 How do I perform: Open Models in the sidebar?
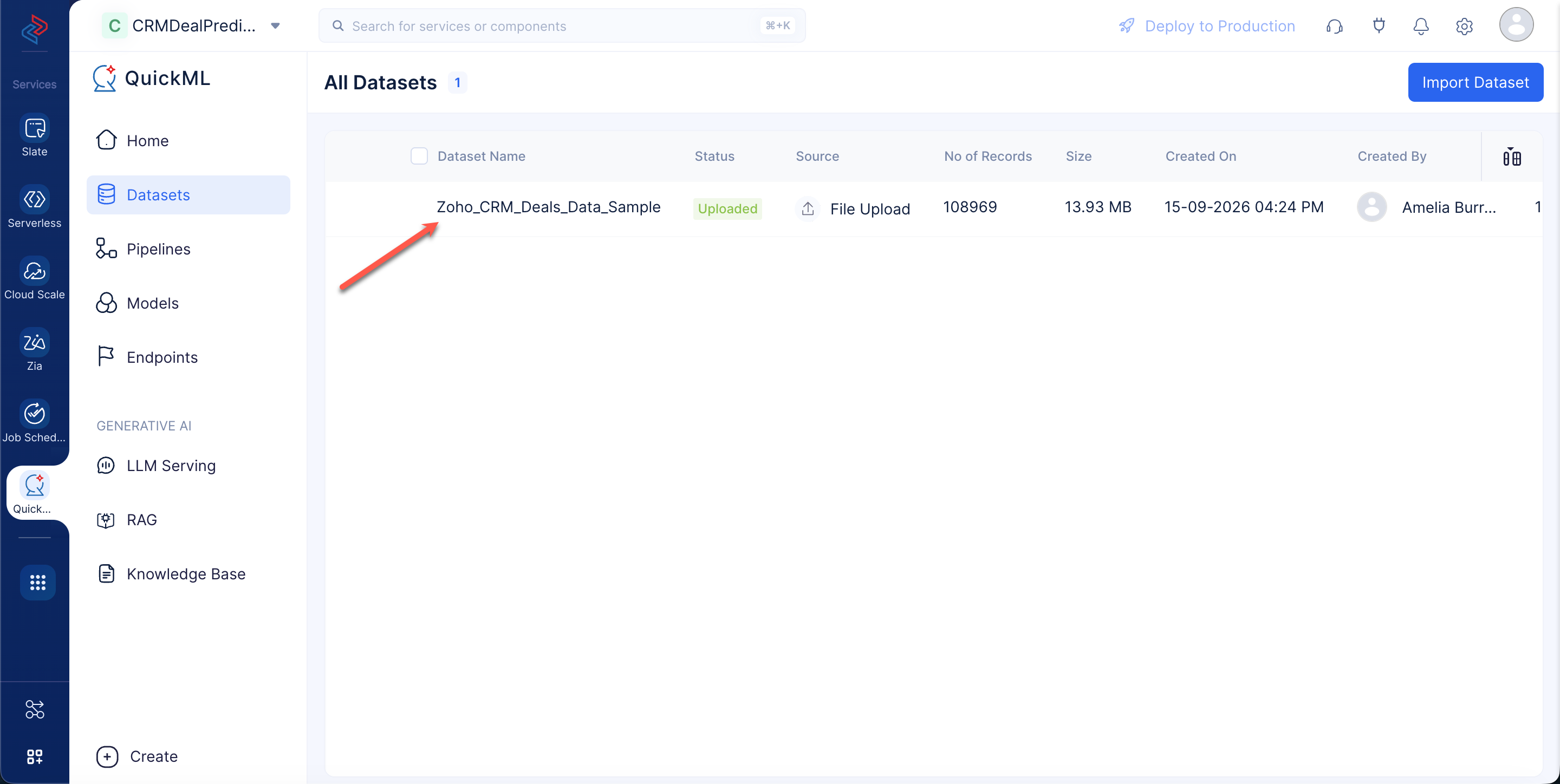(x=188, y=303)
